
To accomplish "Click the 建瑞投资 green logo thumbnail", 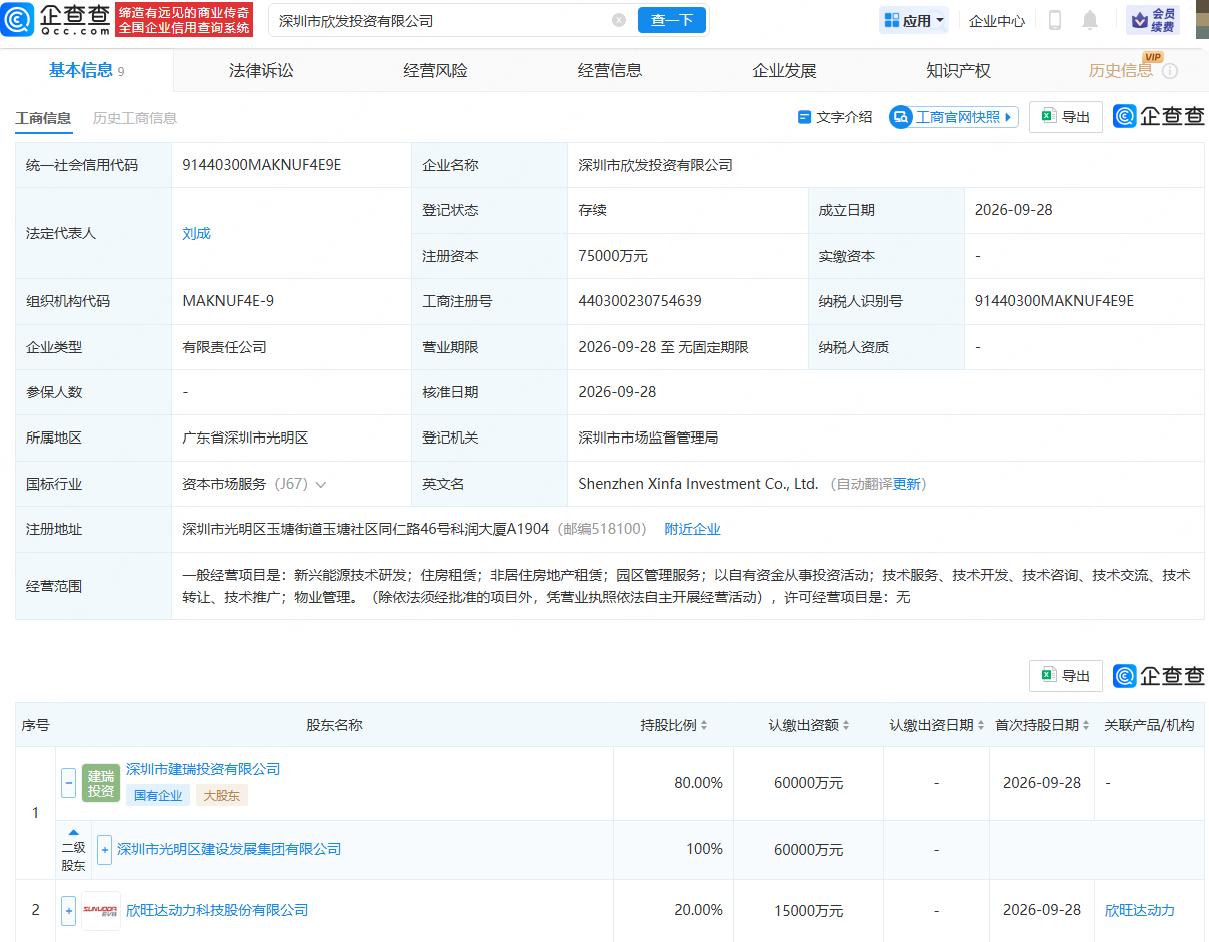I will [x=101, y=783].
